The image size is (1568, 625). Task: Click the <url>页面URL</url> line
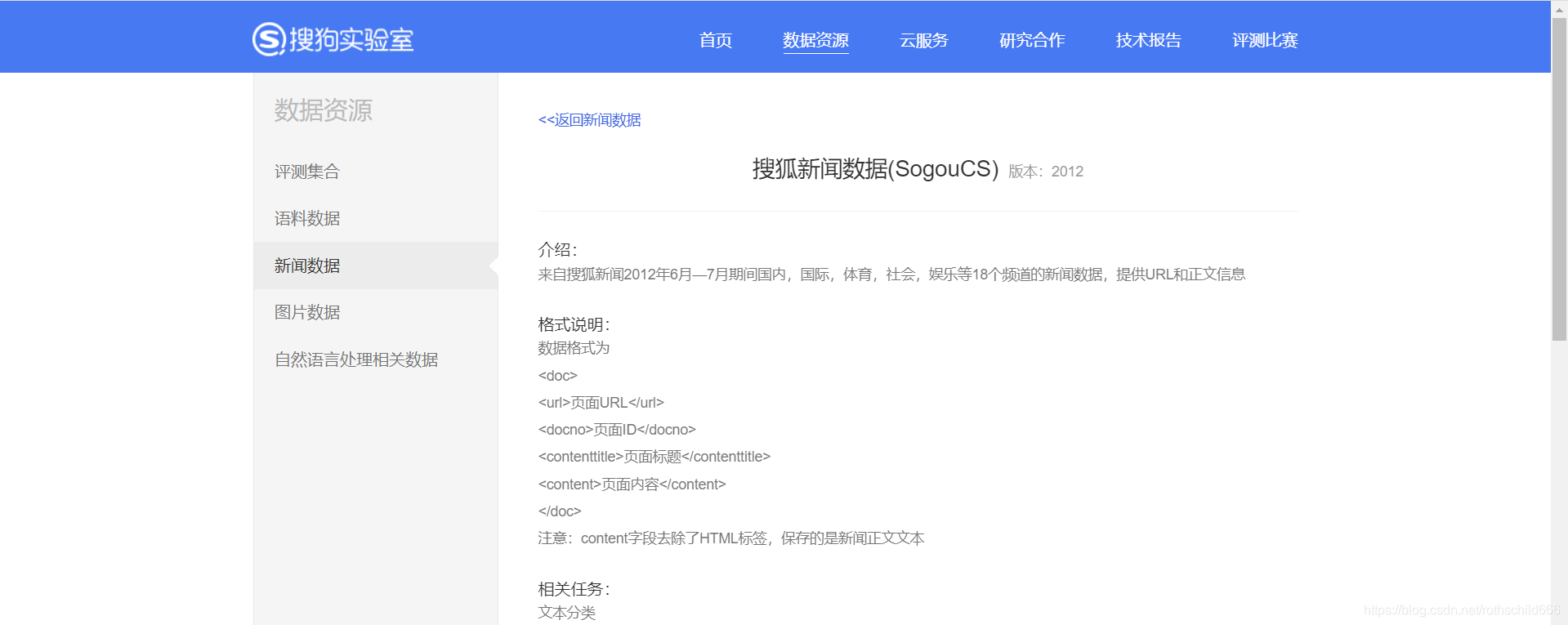pyautogui.click(x=601, y=403)
